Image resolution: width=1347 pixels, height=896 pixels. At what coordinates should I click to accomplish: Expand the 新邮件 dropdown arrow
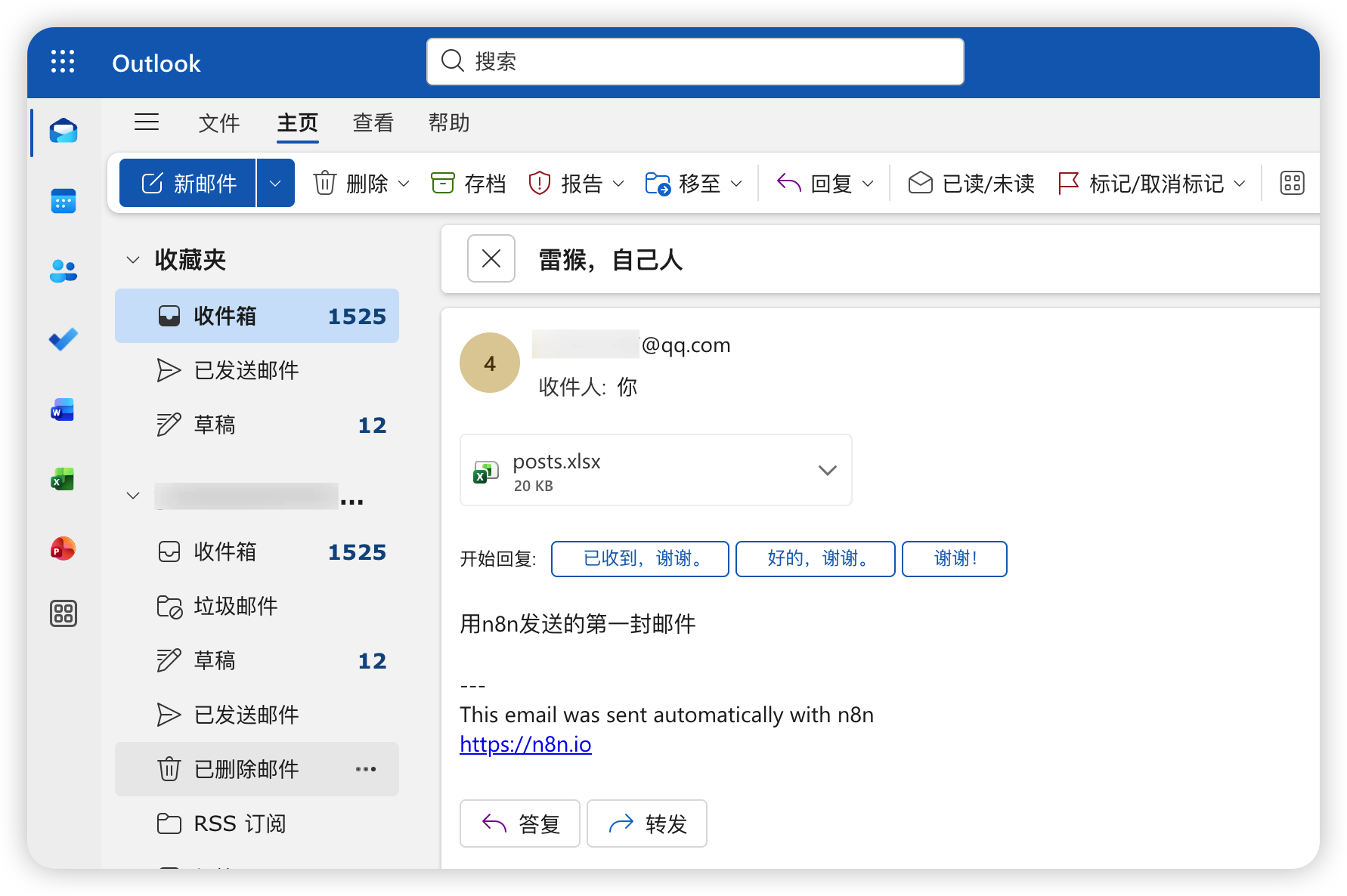pyautogui.click(x=275, y=183)
